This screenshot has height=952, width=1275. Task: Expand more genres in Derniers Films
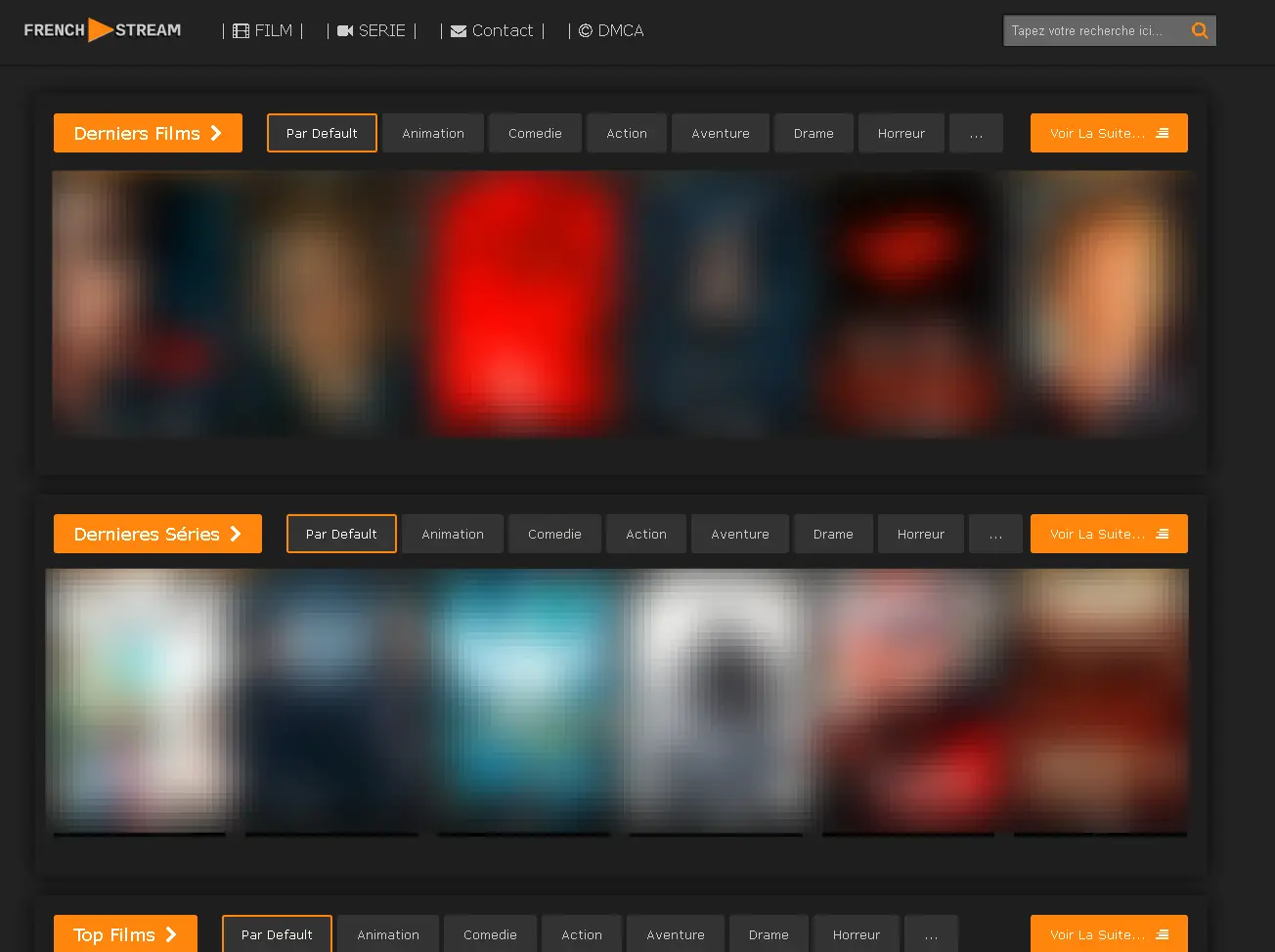tap(976, 133)
